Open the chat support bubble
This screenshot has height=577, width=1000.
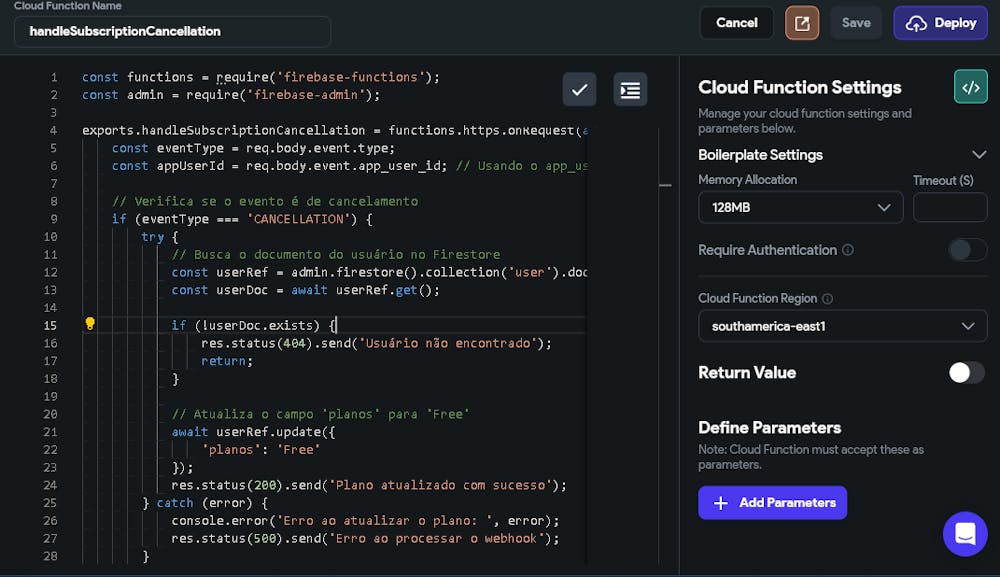click(965, 534)
